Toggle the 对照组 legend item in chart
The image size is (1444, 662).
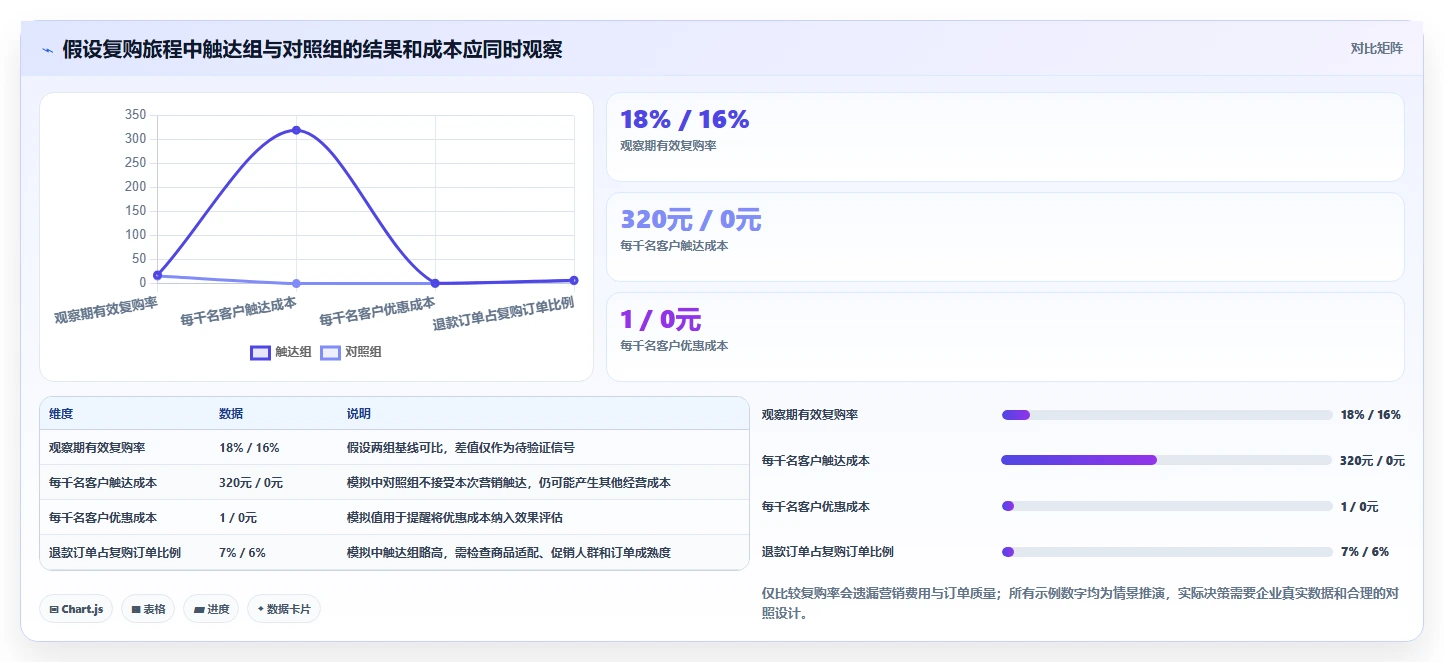[350, 352]
